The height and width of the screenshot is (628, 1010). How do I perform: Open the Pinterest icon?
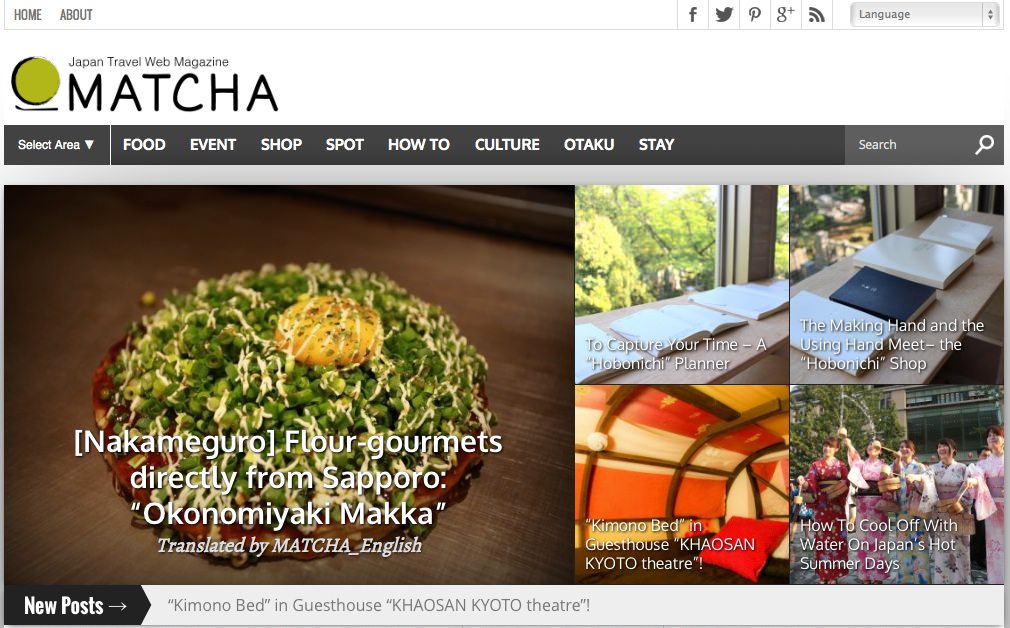(755, 14)
